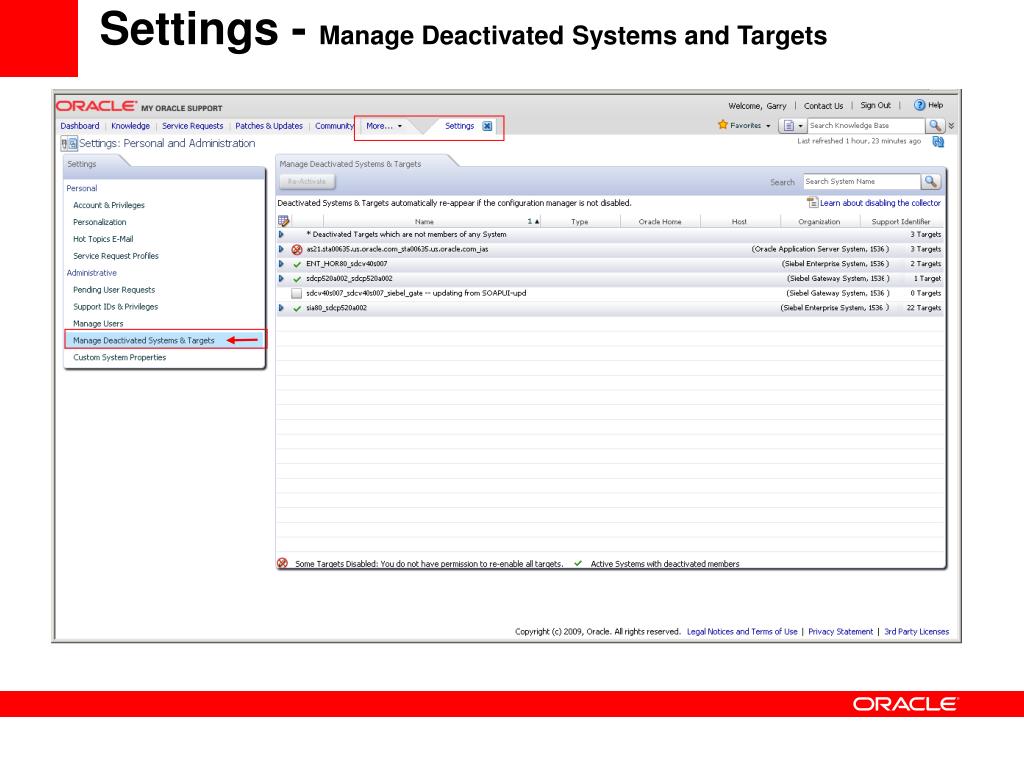Open the Service Requests tab
1024x768 pixels.
[193, 126]
